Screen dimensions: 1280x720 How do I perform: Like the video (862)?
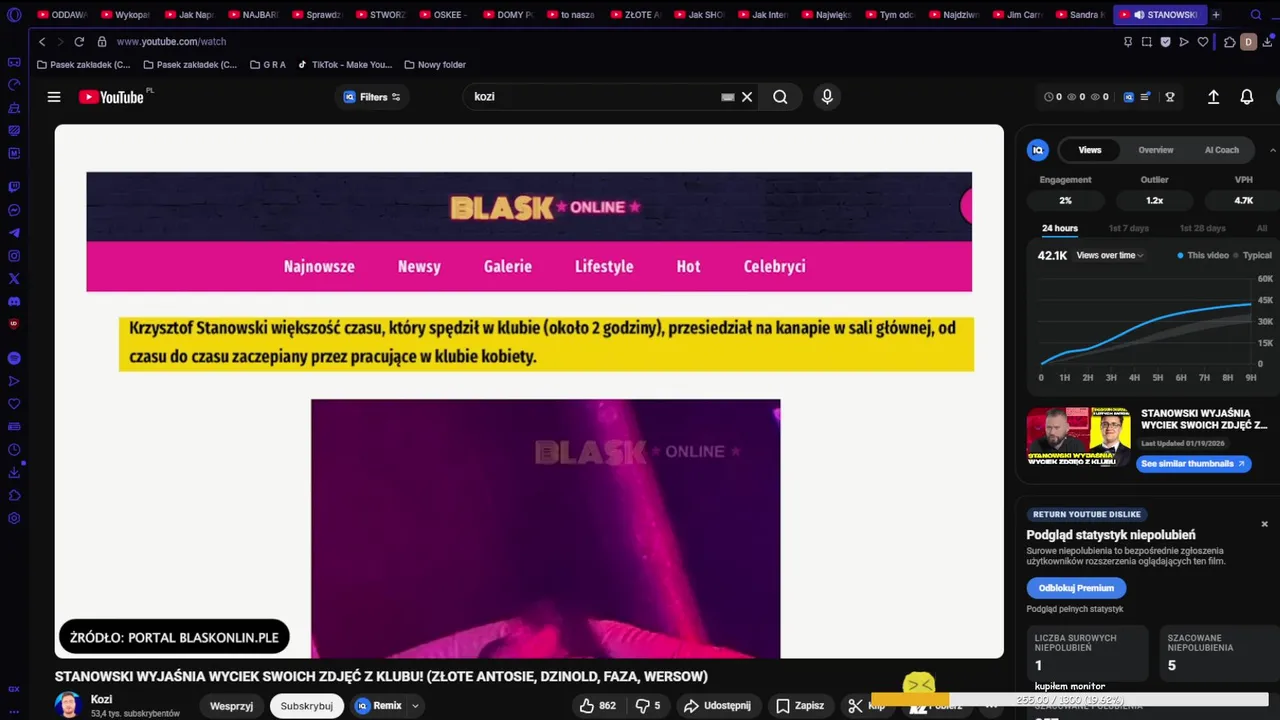tap(597, 706)
